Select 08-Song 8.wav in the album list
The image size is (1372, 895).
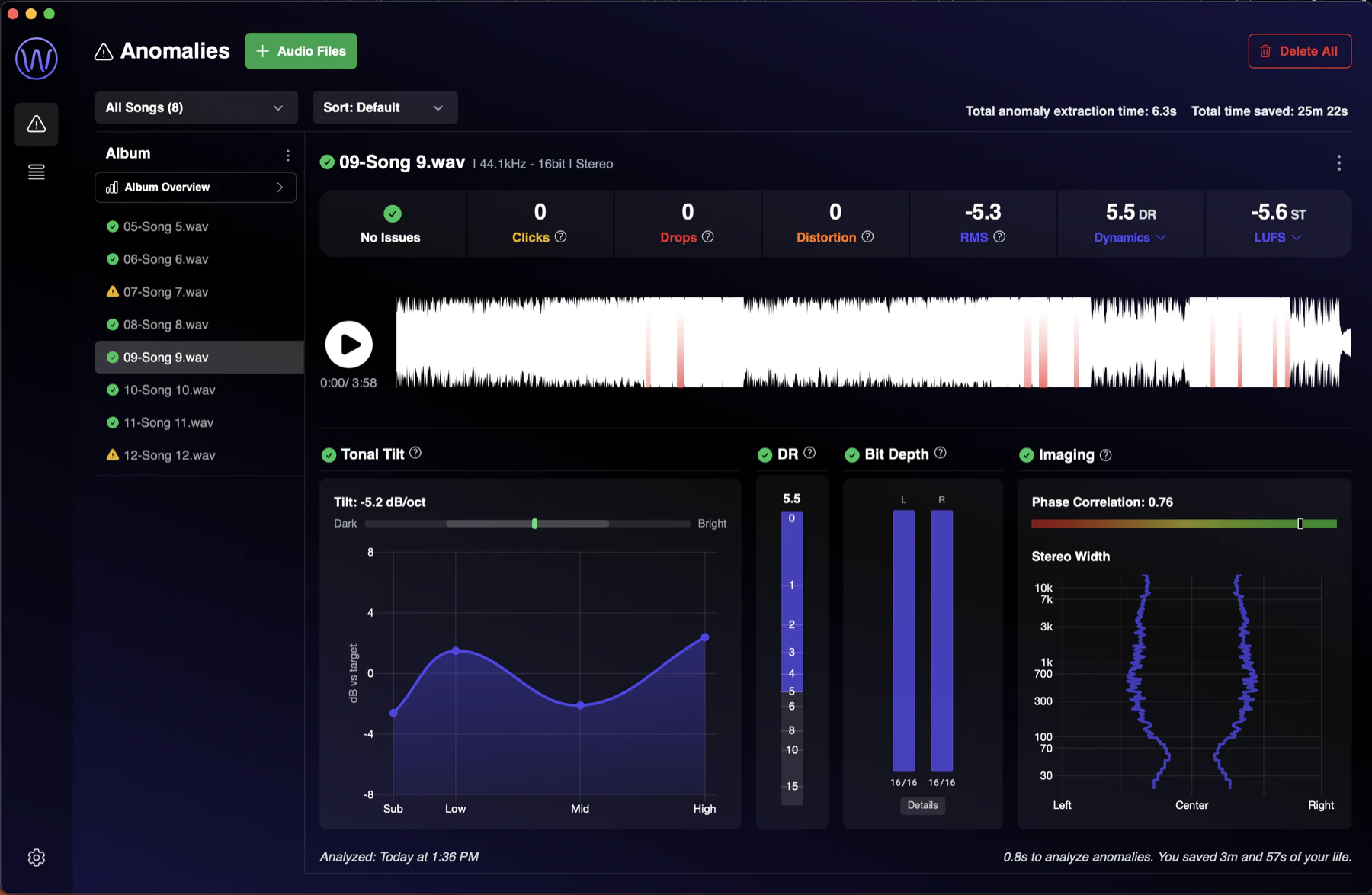[199, 325]
